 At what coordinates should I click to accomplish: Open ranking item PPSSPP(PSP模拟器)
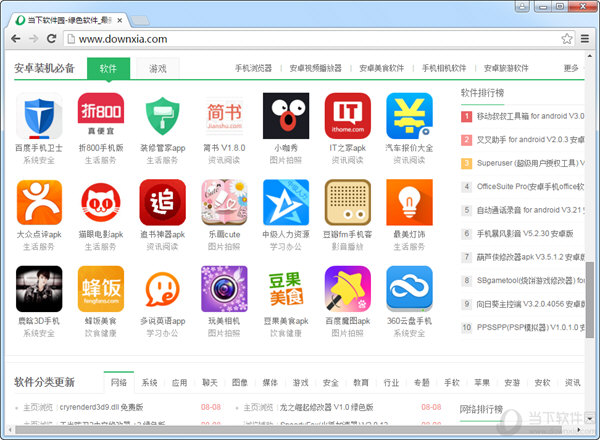coord(530,328)
